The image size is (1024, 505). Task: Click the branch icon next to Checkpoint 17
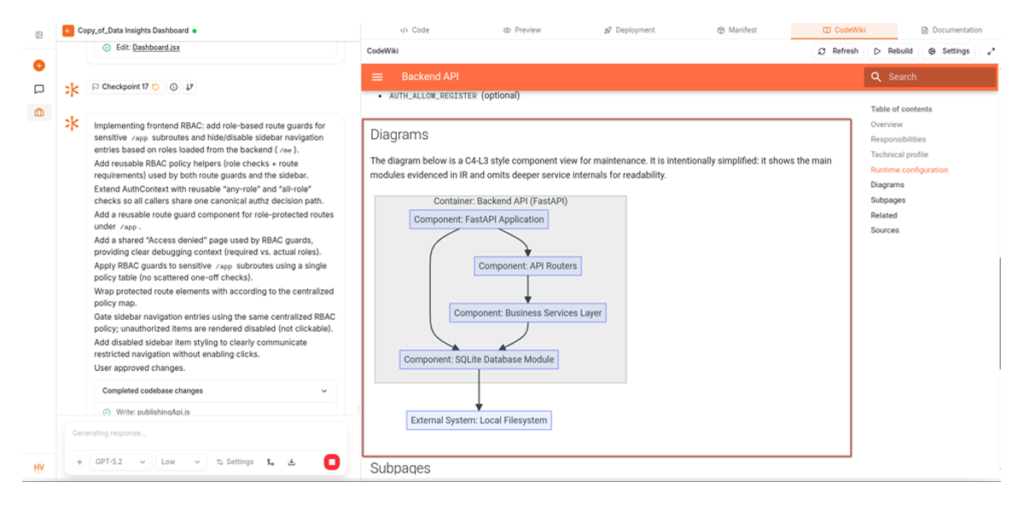pos(189,87)
